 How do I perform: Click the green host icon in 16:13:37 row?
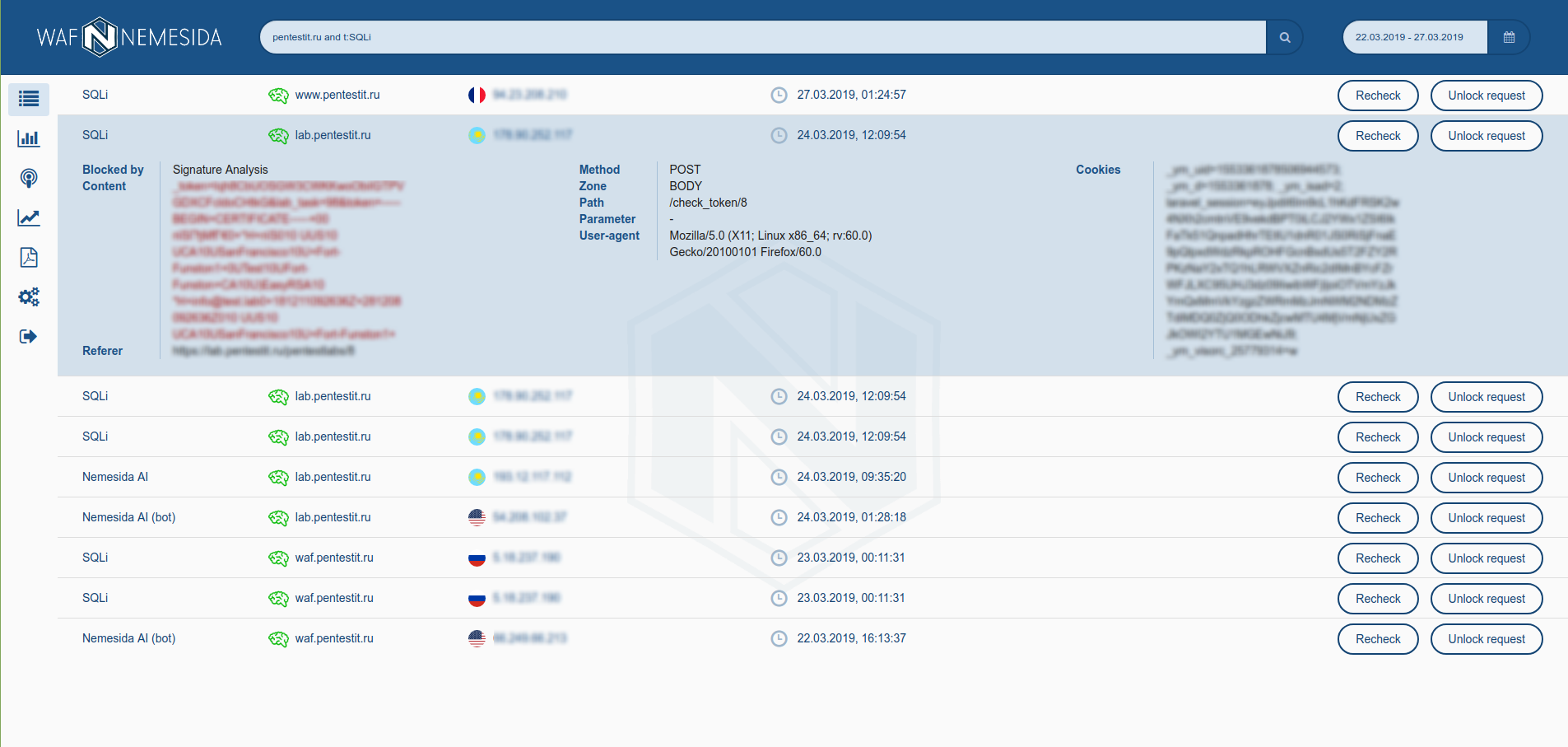coord(278,639)
